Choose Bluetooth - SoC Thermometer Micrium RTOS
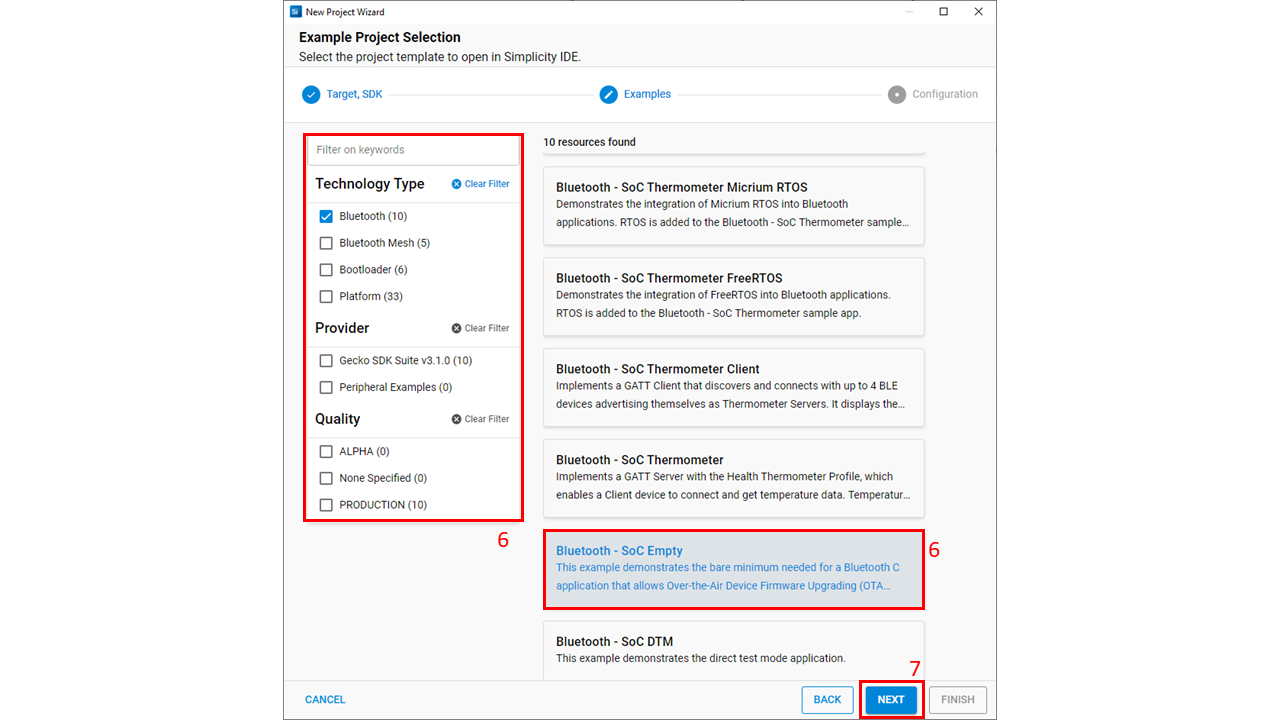Viewport: 1280px width, 720px height. click(x=734, y=205)
